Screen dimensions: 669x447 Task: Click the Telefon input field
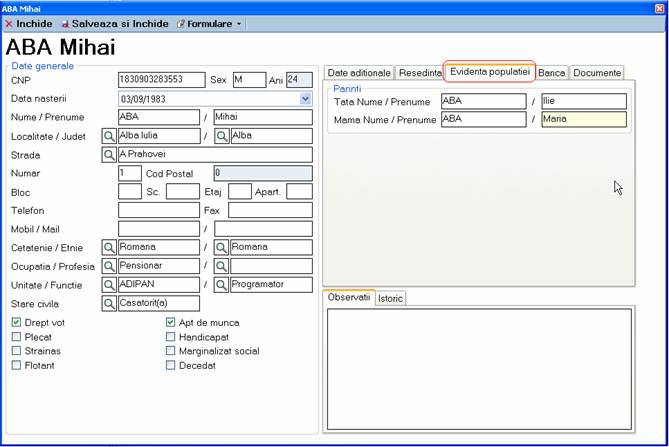[x=158, y=210]
